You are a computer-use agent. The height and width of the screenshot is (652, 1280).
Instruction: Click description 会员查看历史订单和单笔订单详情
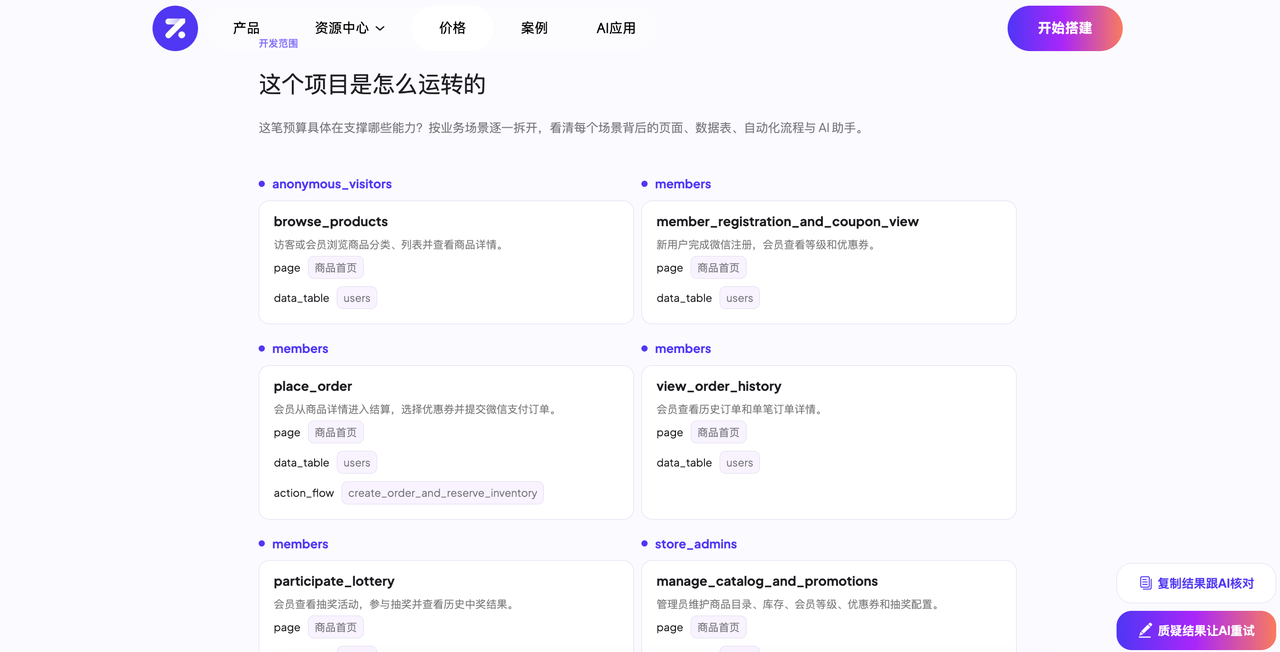(x=741, y=410)
